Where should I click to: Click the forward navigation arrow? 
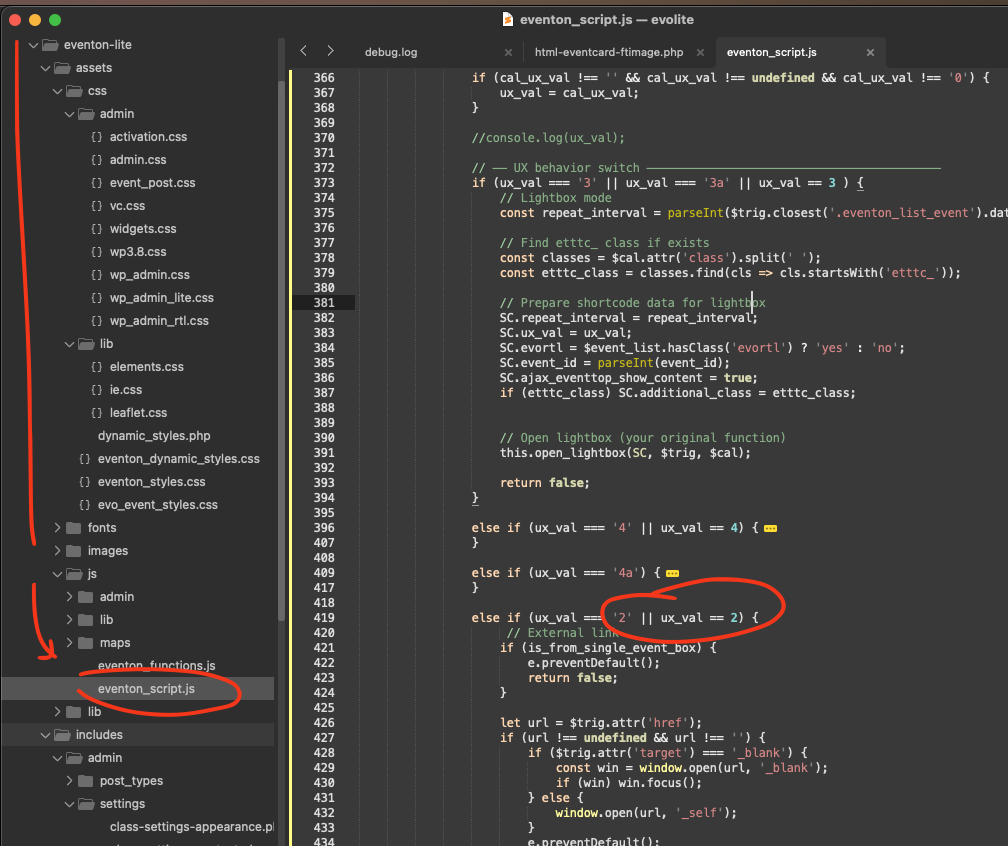(x=330, y=51)
